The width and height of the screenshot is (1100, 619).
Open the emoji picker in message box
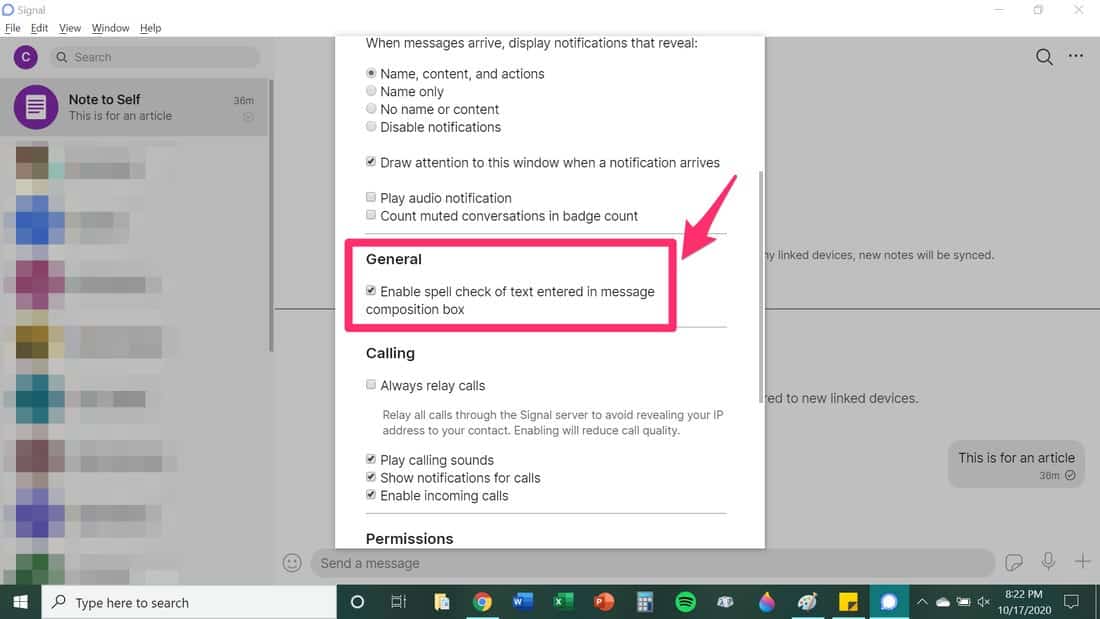coord(292,563)
